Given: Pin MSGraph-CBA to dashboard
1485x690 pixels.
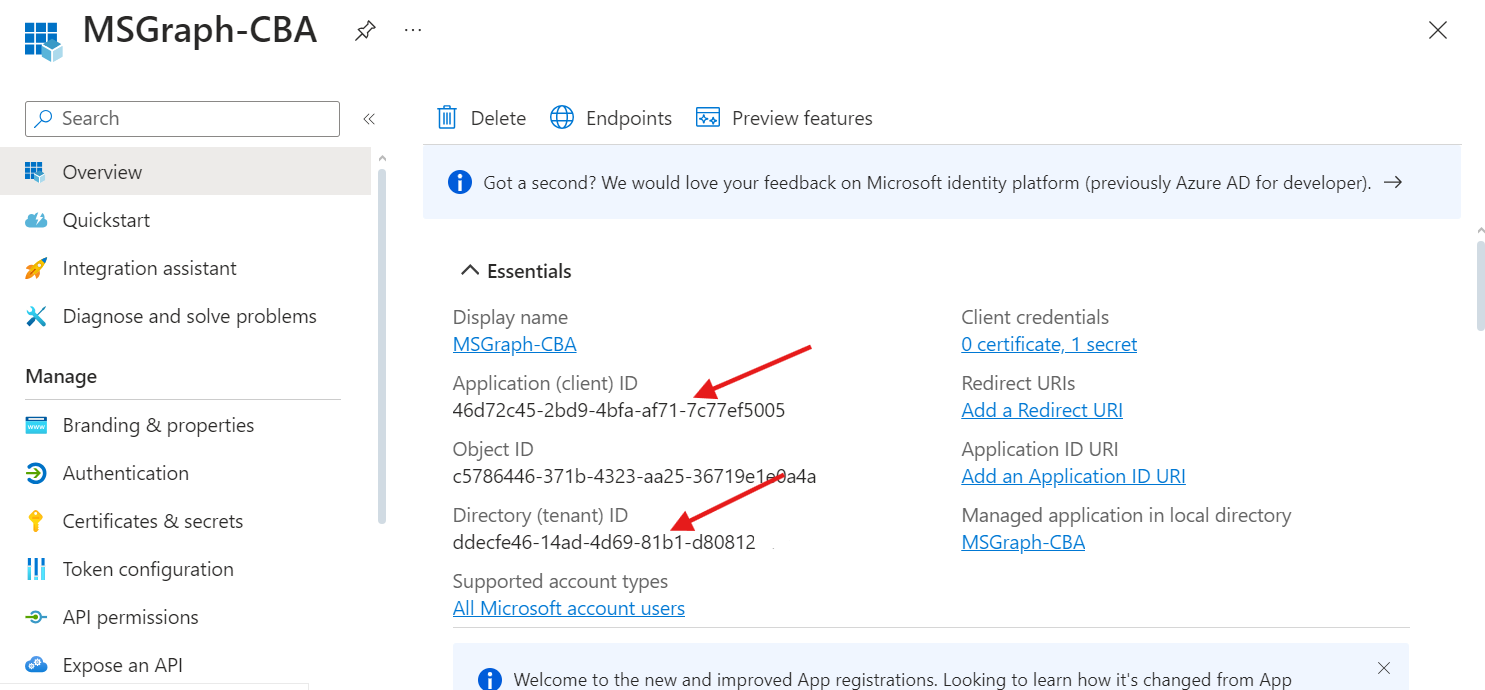Looking at the screenshot, I should (364, 30).
